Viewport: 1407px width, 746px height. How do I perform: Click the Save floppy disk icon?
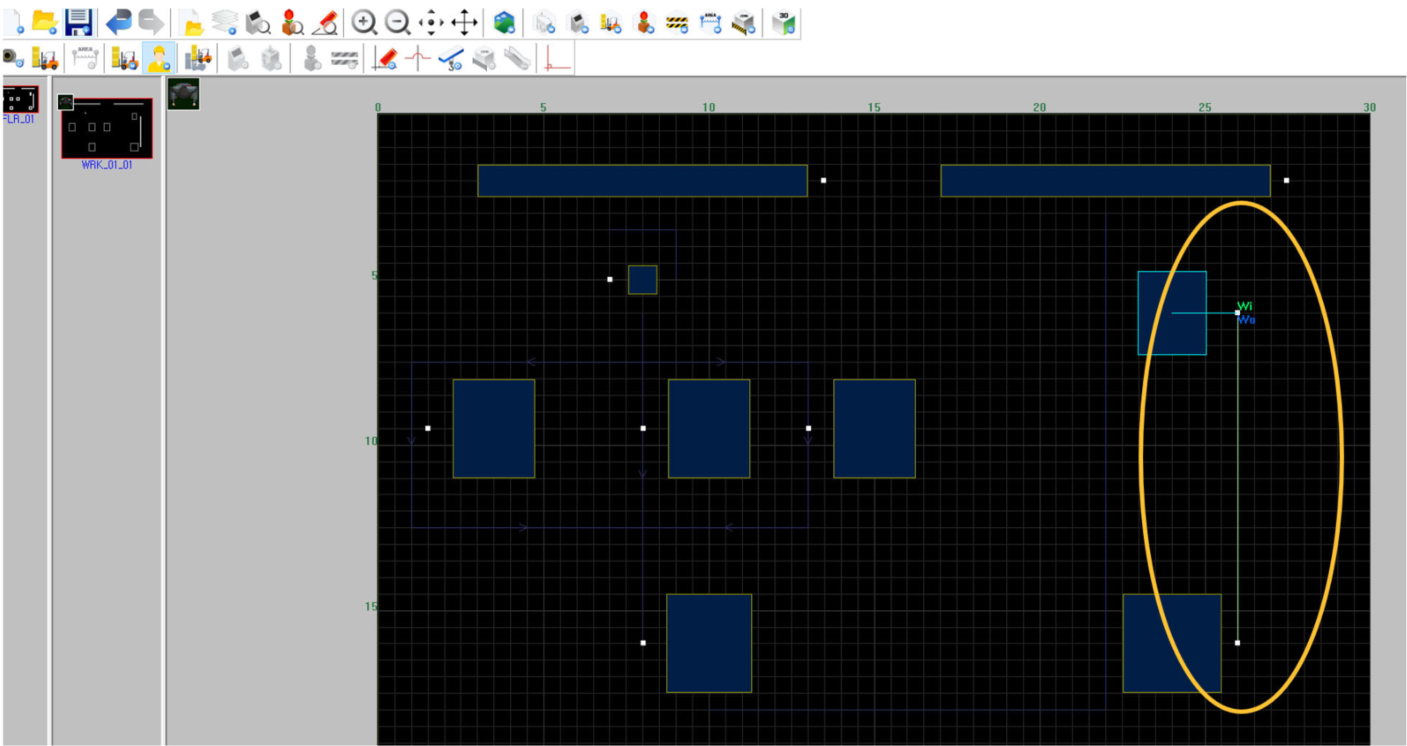pos(78,21)
